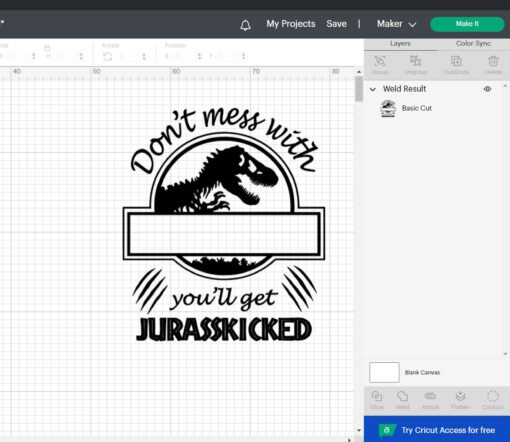Click the Position Y stepper arrows
This screenshot has height=442, width=510.
click(244, 57)
